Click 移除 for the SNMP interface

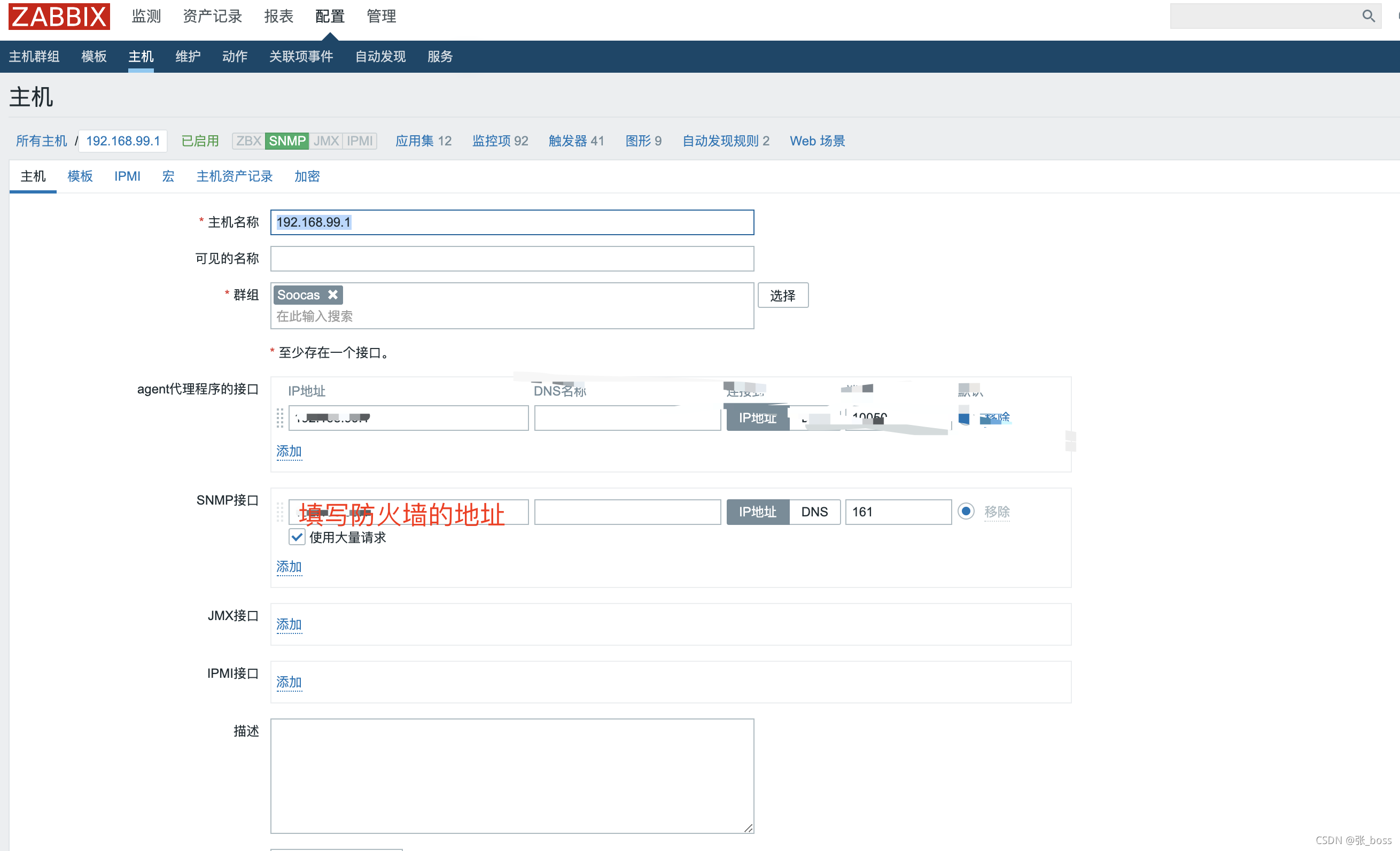coord(997,512)
